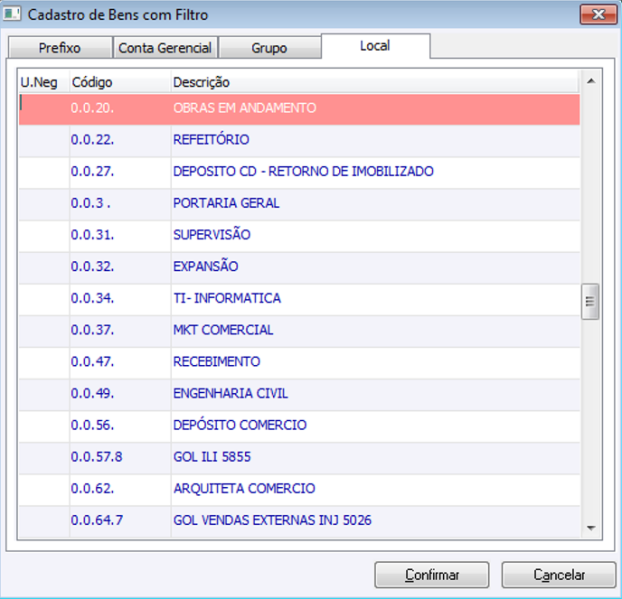Screen dimensions: 622x599
Task: Click the scrollbar down arrow
Action: coord(591,528)
